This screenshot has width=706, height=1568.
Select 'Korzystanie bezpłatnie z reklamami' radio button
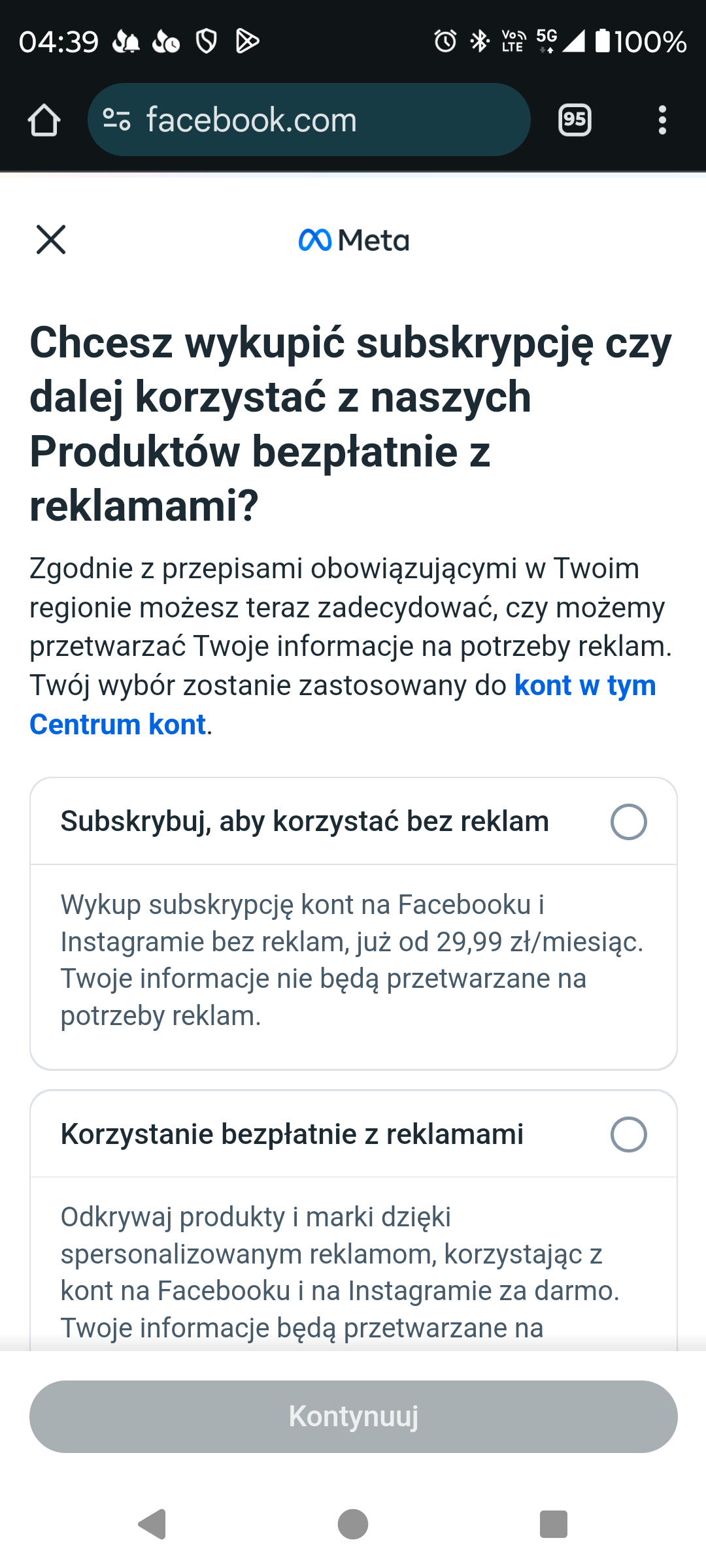pos(628,1134)
